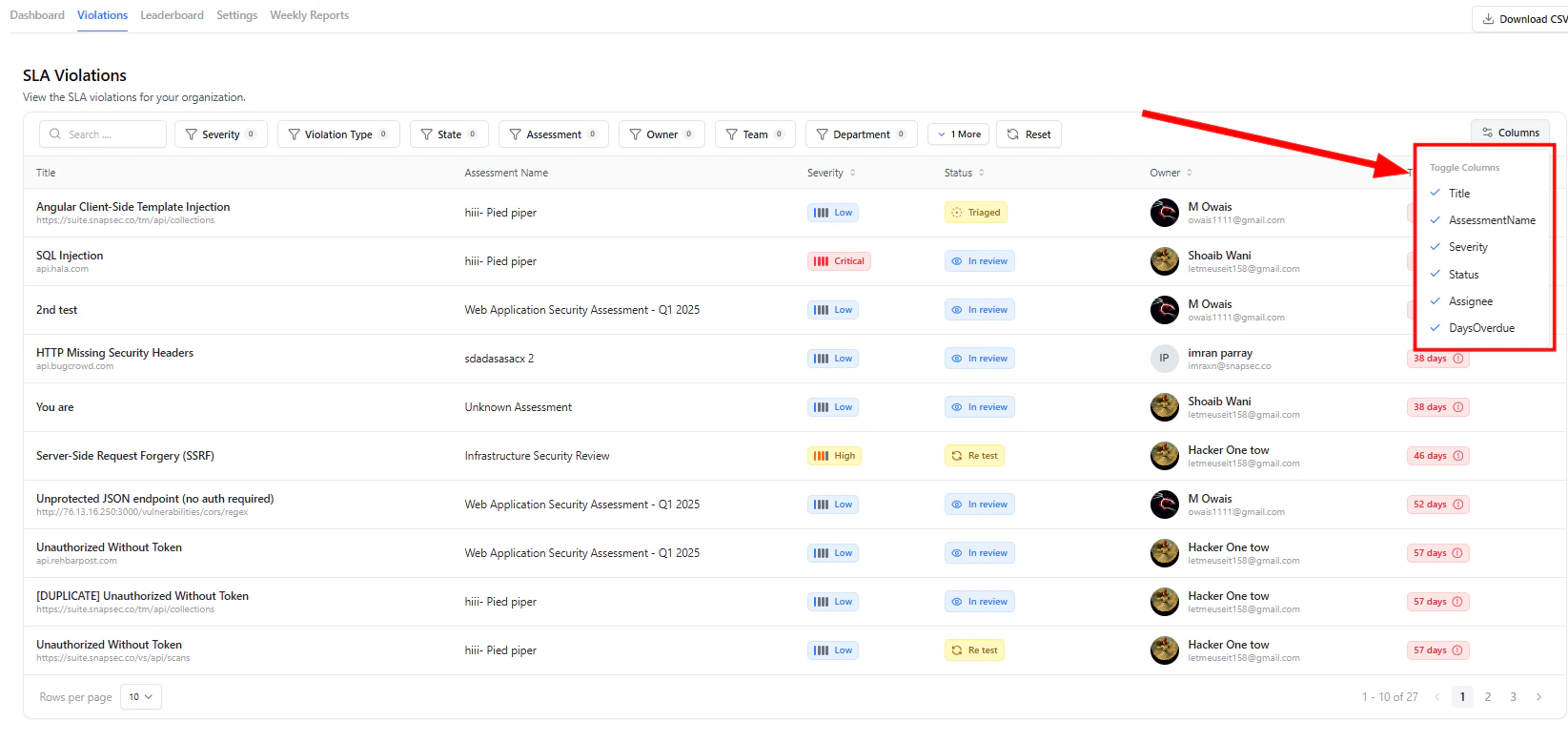Open the Leaderboard tab

coord(172,15)
